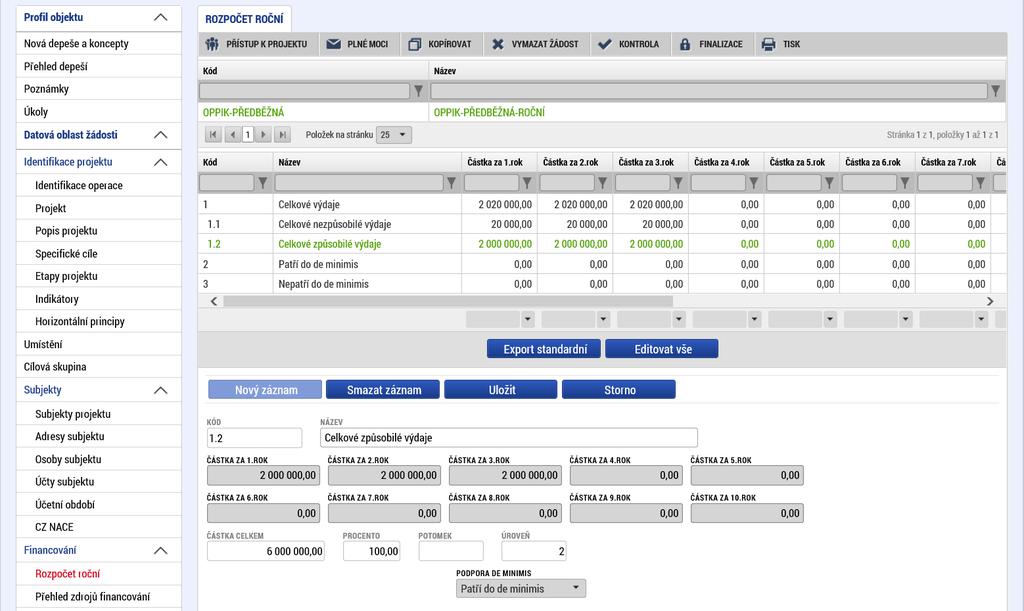Collapse Subjekty section
This screenshot has height=611, width=1024.
160,390
